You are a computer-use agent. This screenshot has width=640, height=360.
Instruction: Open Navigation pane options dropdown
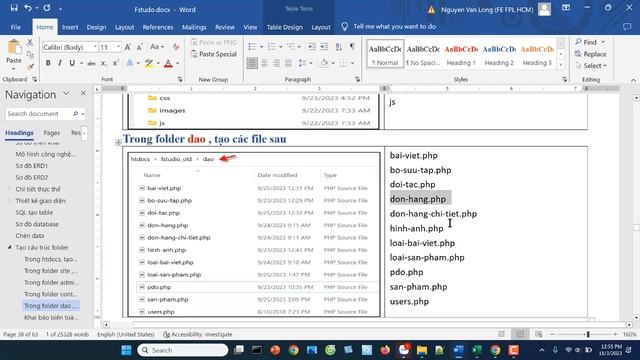coord(66,94)
